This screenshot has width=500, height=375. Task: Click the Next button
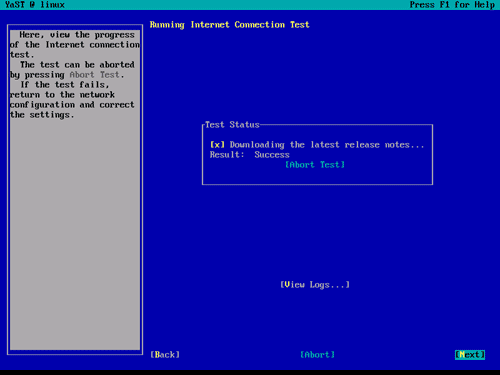(470, 355)
